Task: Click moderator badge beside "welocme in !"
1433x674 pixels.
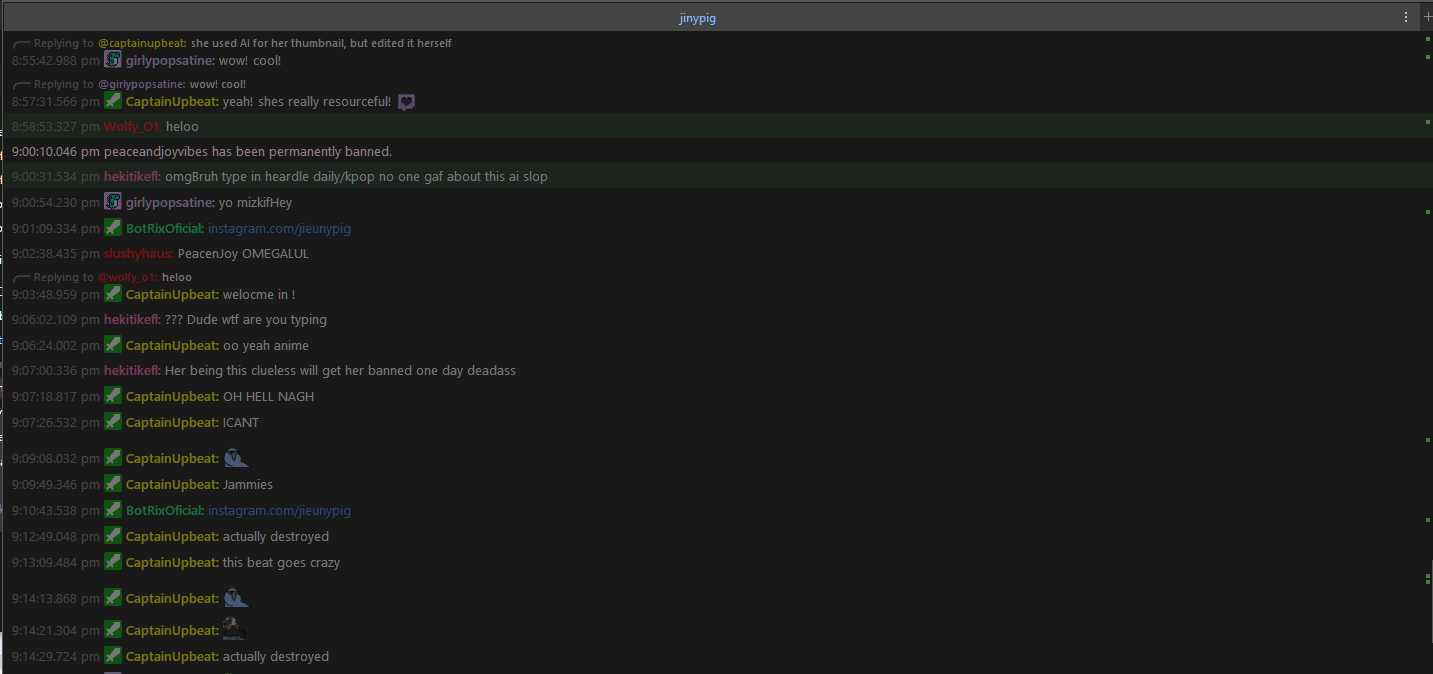Action: tap(113, 294)
